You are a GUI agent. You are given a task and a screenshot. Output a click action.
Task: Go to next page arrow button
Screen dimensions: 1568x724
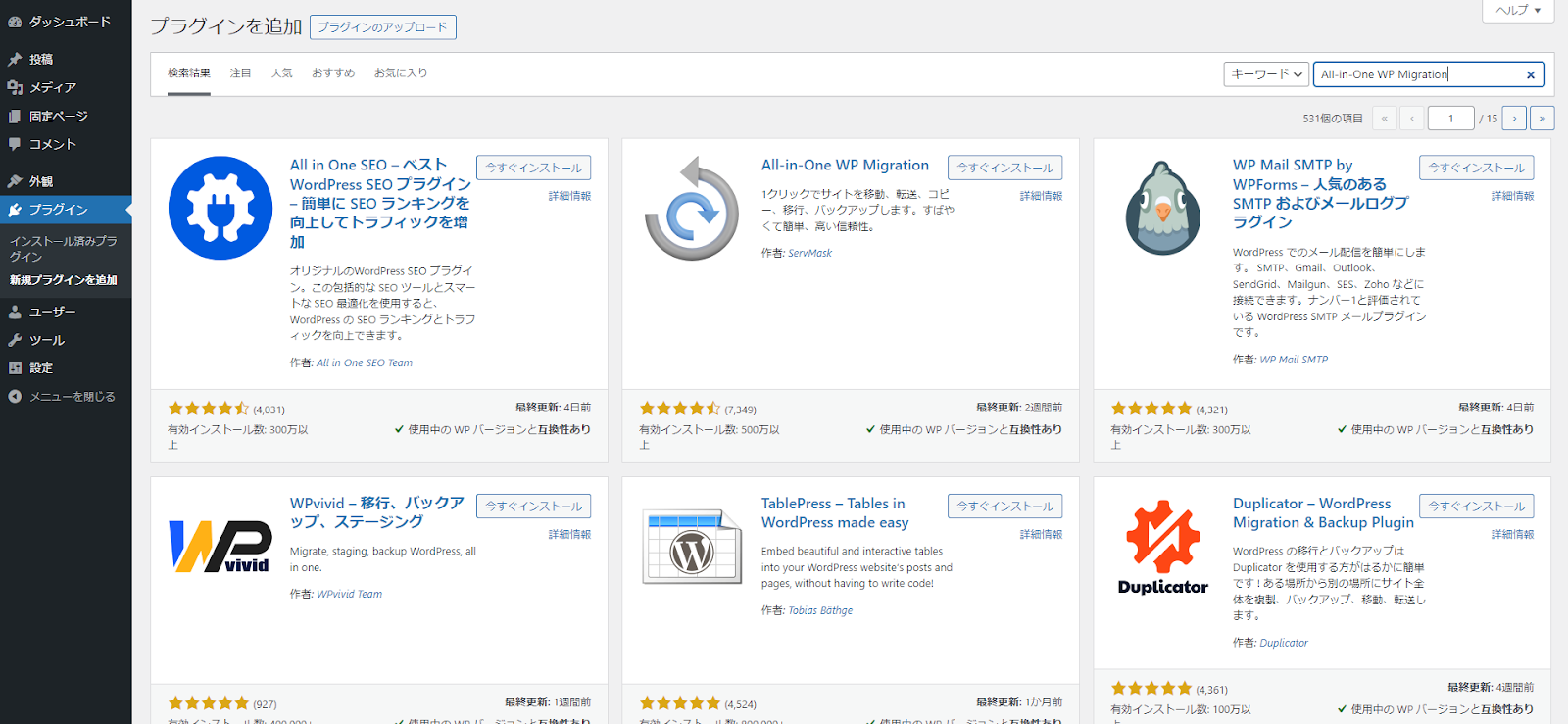coord(1514,119)
